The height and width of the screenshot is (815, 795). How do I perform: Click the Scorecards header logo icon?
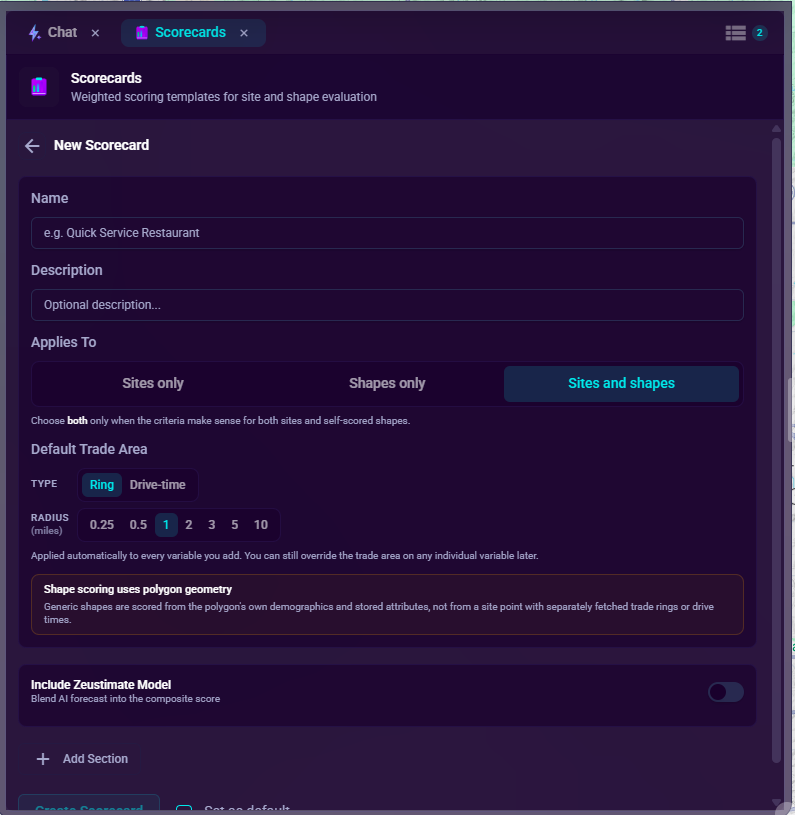pos(39,86)
